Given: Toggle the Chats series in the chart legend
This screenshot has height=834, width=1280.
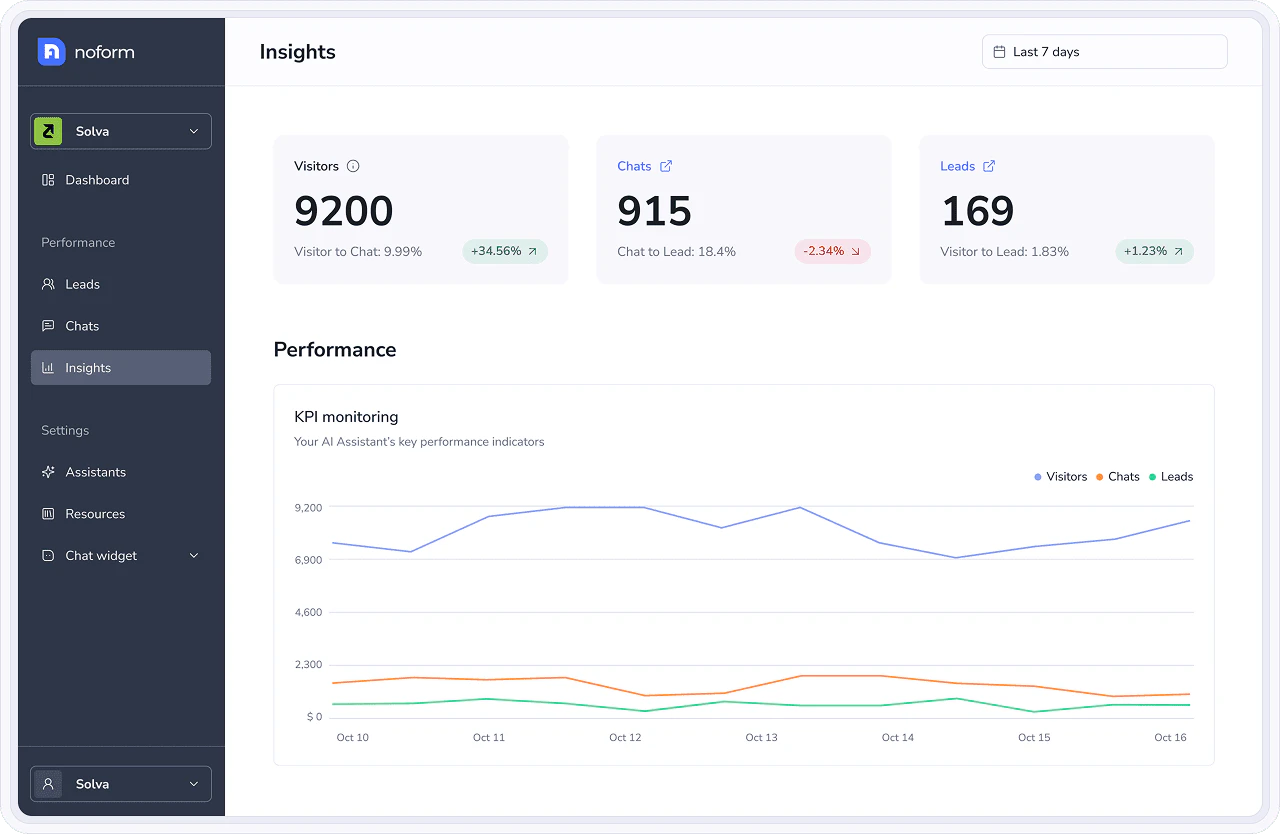Looking at the screenshot, I should [x=1116, y=477].
